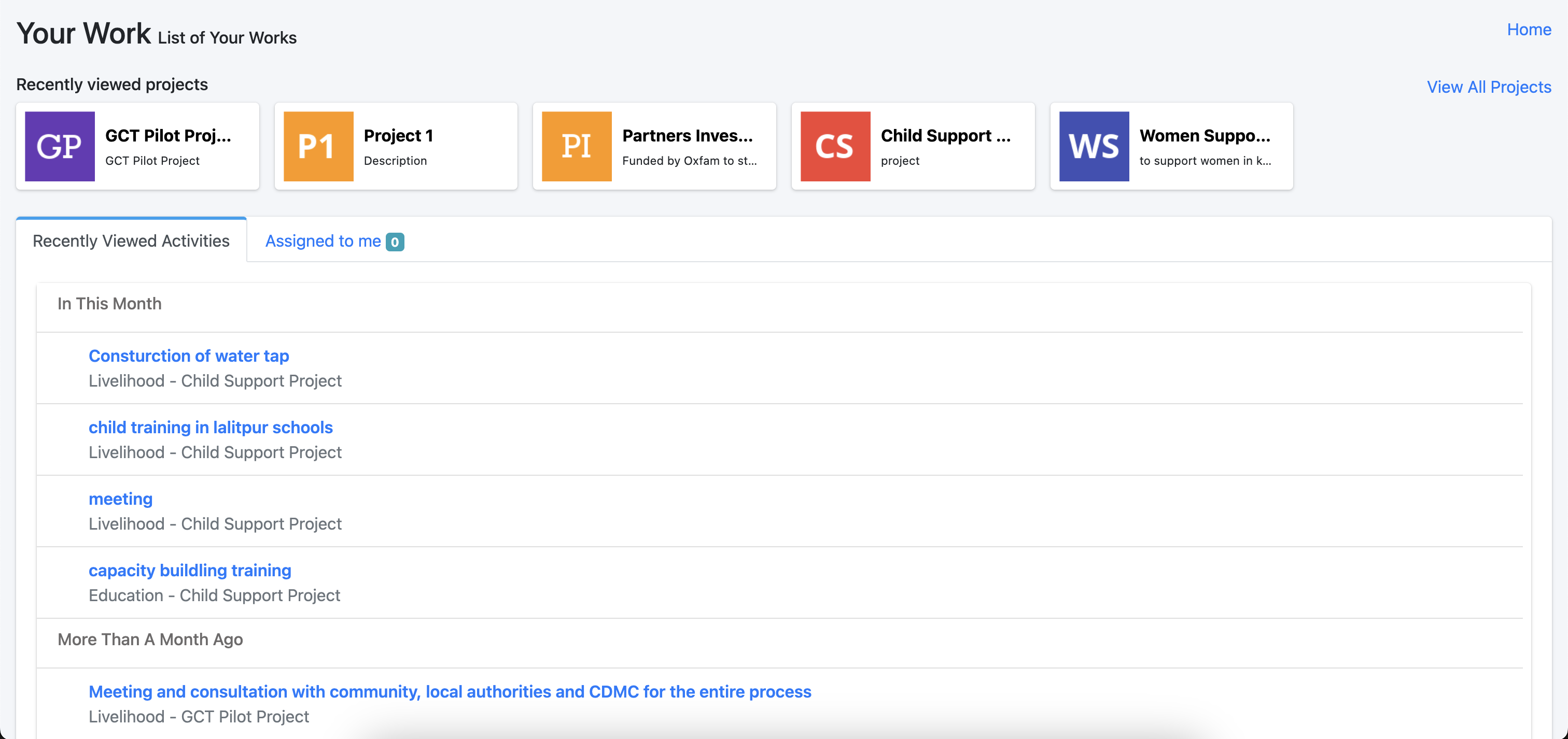Click the Assigned to me count badge
The width and height of the screenshot is (1568, 739).
click(395, 242)
